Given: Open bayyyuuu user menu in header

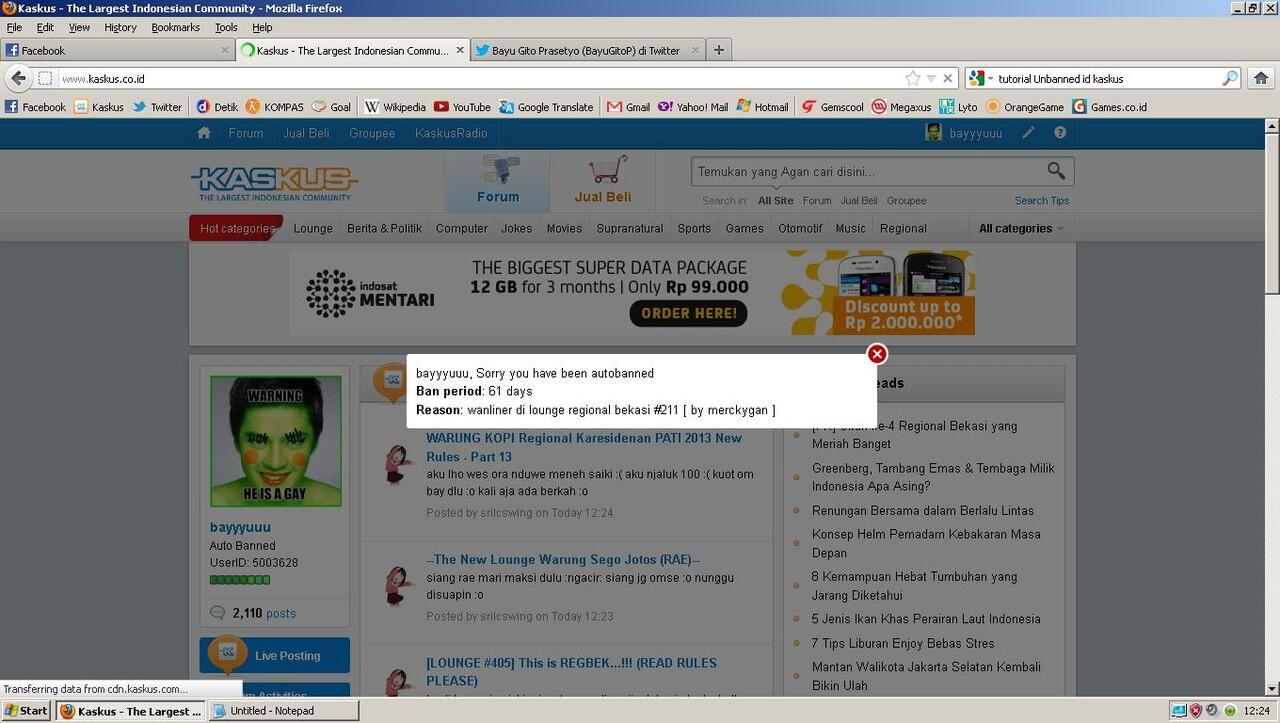Looking at the screenshot, I should tap(964, 133).
